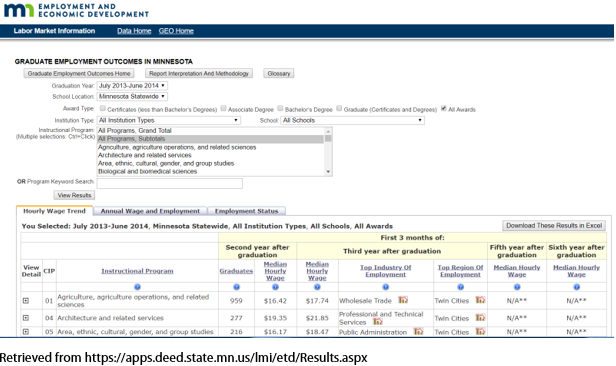Click Top Industry Of Employment column header link
Screen dimensions: 616x366
click(x=385, y=271)
